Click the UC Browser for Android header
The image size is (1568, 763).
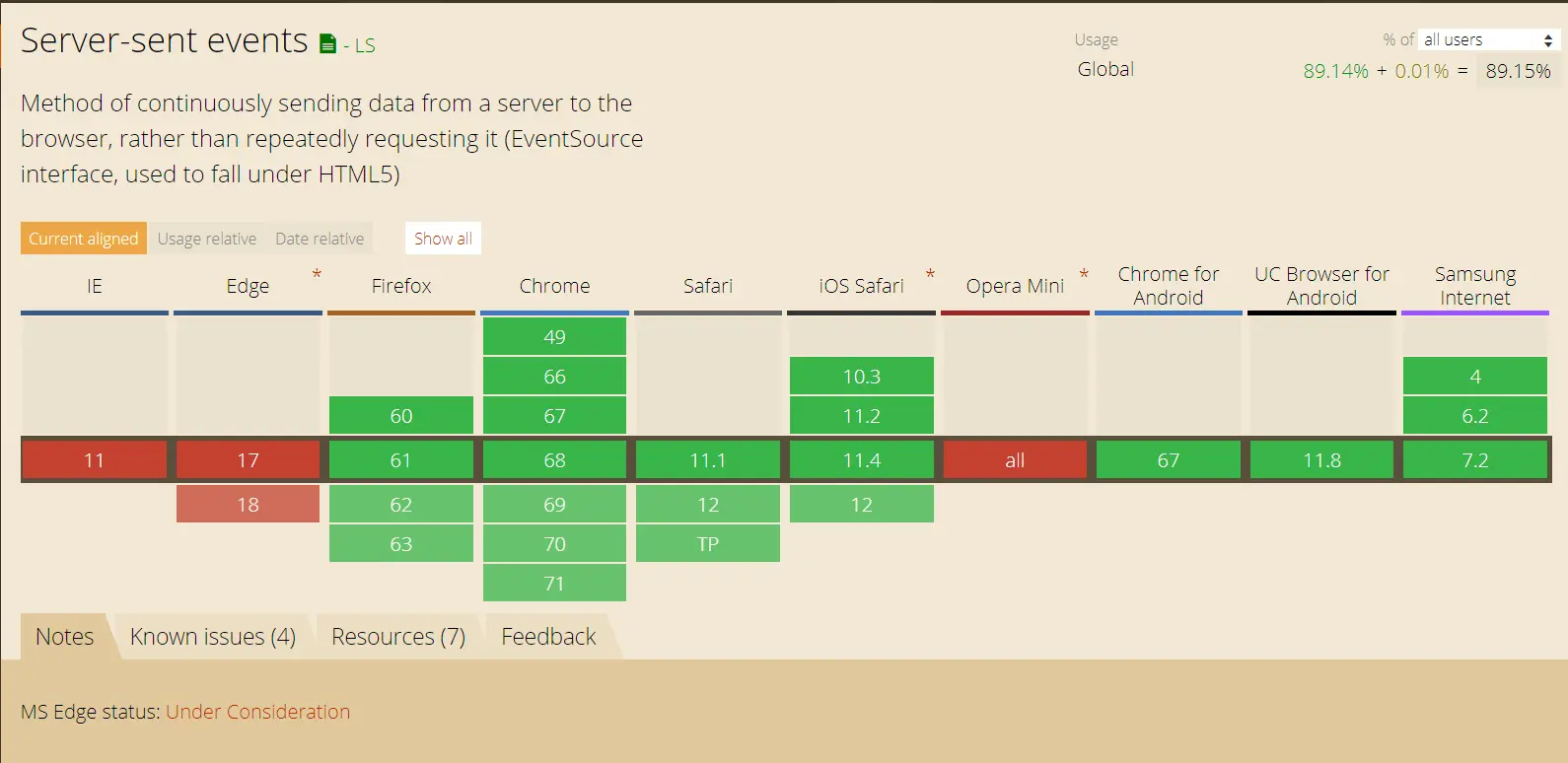tap(1321, 286)
